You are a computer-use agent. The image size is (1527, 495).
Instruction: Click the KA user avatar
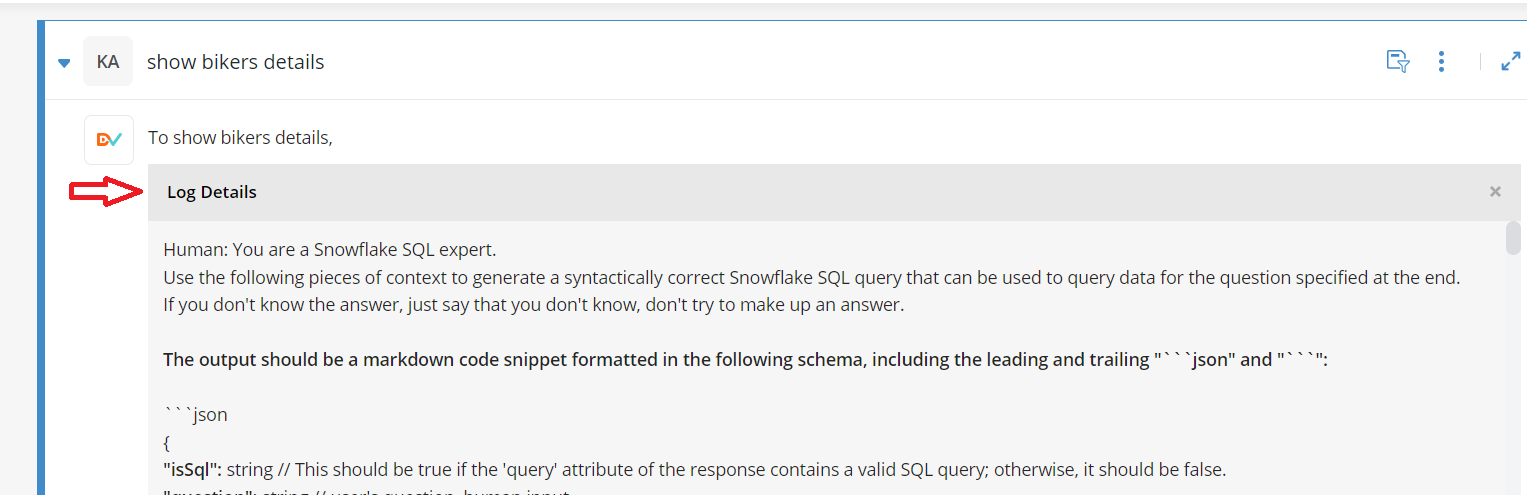(108, 61)
